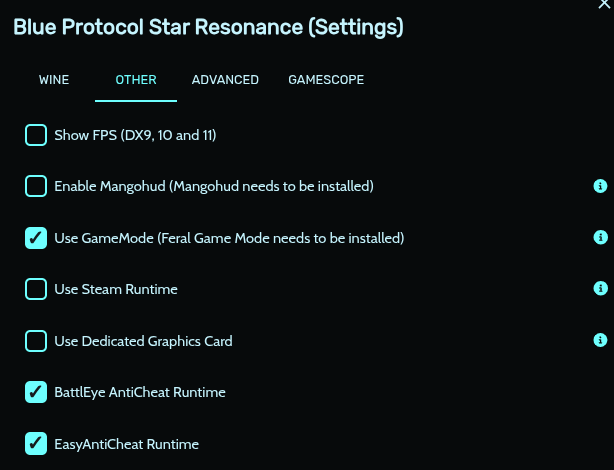614x470 pixels.
Task: Open info tooltip for Use Steam Runtime
Action: [x=600, y=289]
